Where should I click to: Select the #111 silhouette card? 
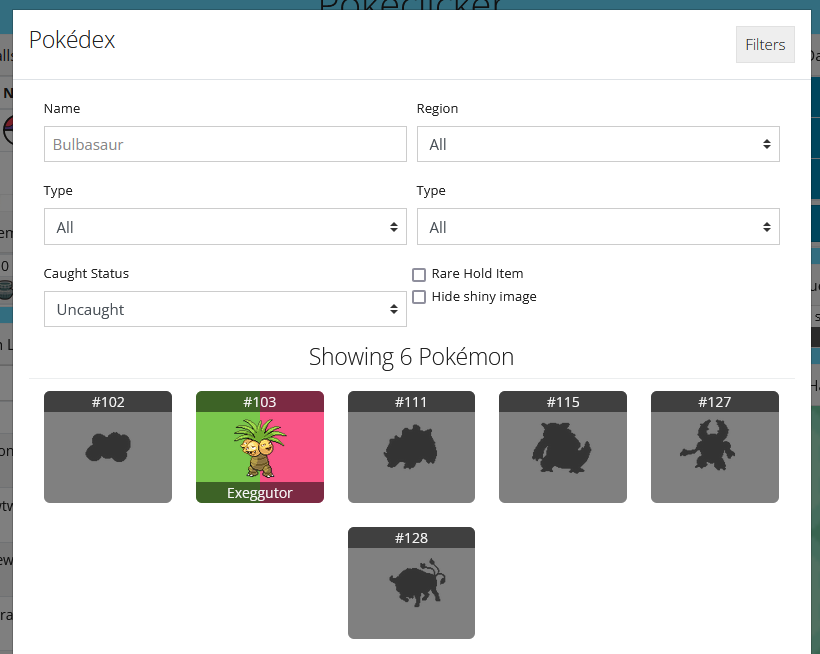412,447
